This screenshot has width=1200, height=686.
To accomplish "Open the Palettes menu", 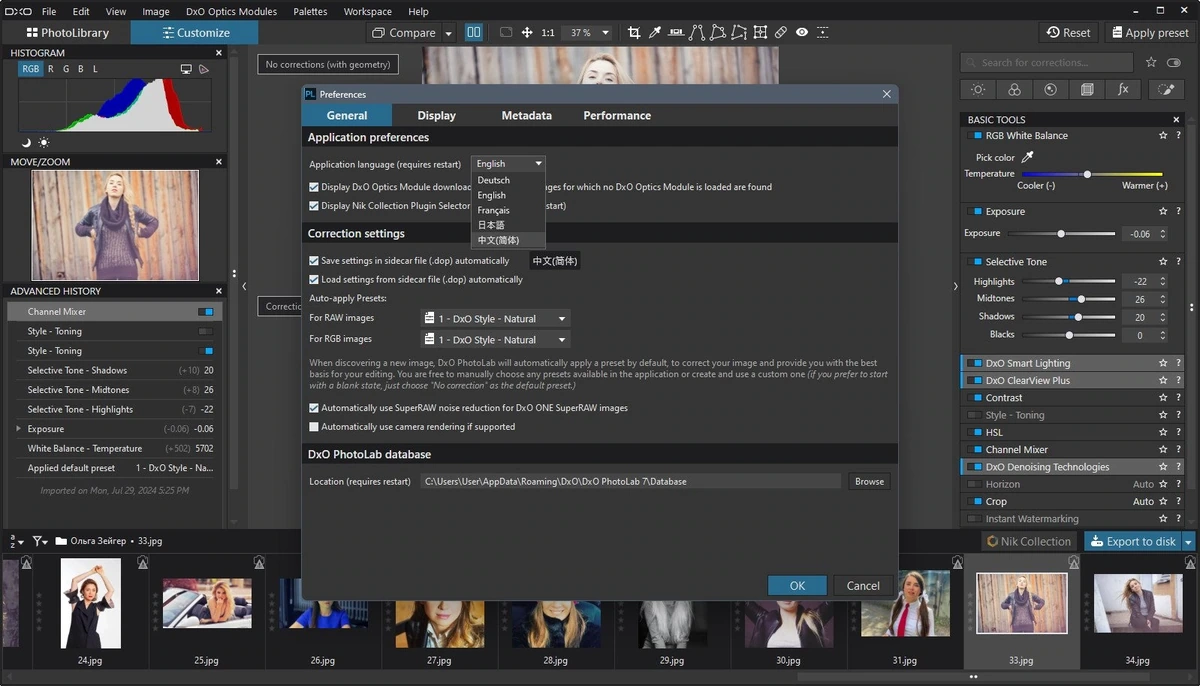I will tap(310, 11).
